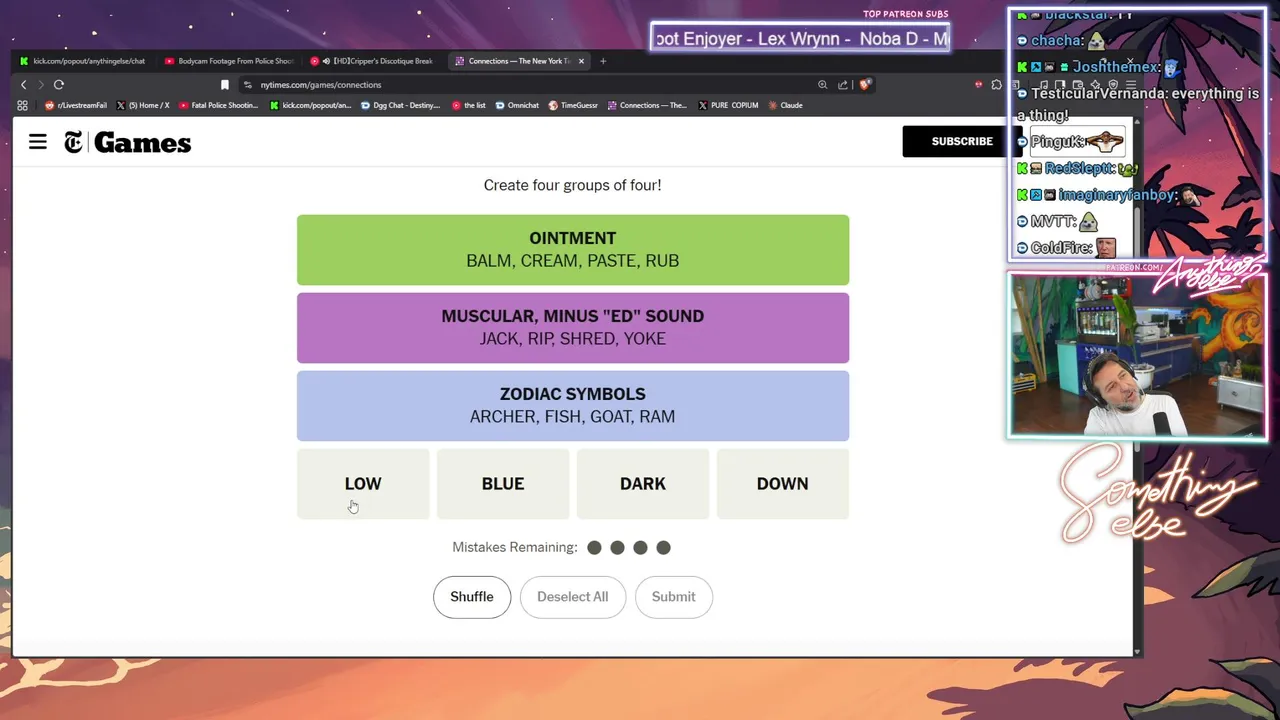Select the LOW tile
This screenshot has width=1280, height=720.
click(363, 484)
